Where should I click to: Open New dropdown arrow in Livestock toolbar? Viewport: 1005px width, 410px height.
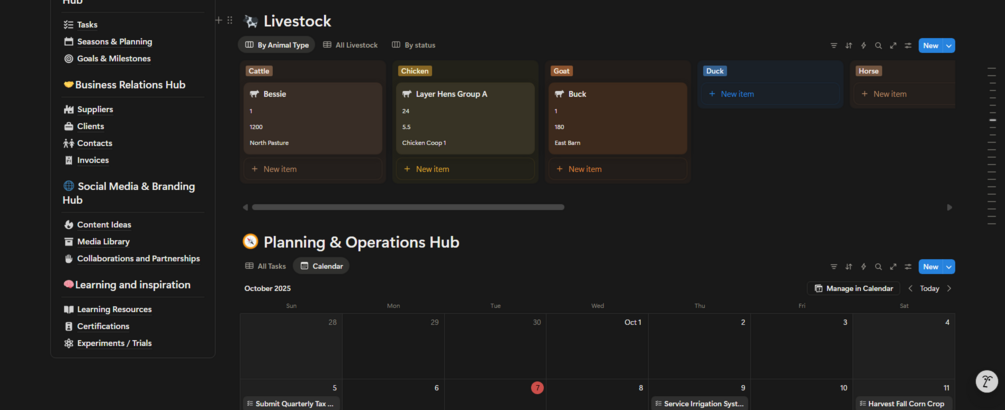(x=949, y=45)
